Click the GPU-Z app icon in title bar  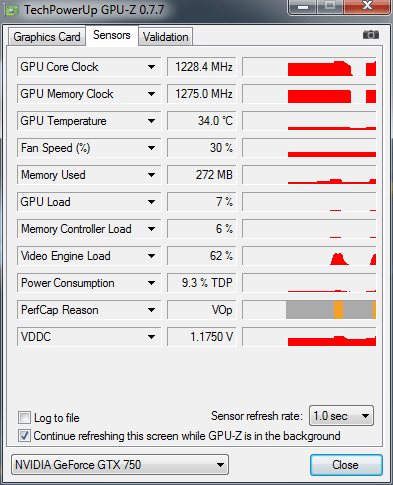(x=12, y=11)
